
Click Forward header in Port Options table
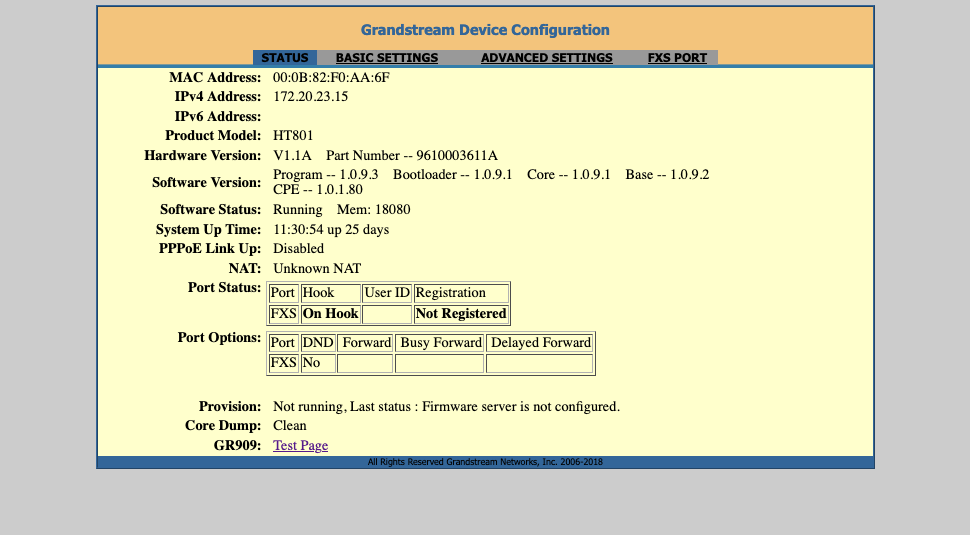[x=365, y=343]
